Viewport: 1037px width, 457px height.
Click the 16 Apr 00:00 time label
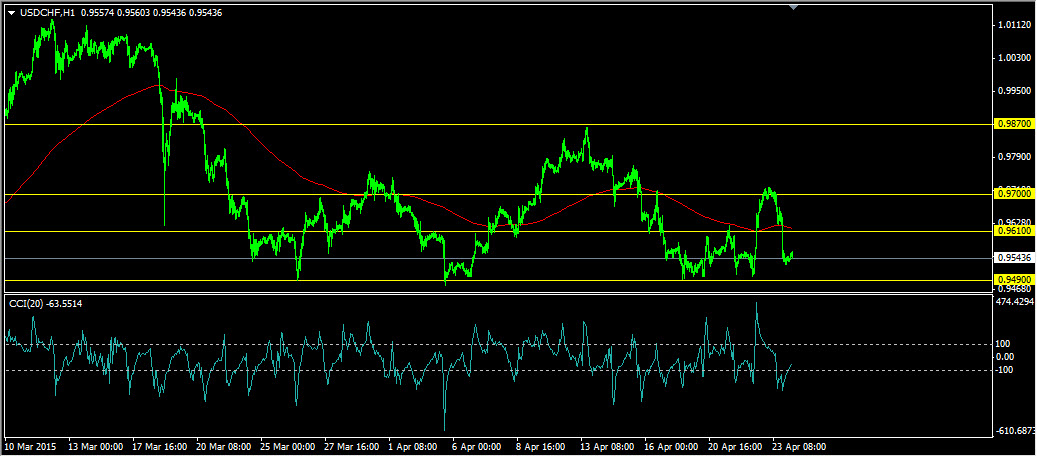(673, 446)
